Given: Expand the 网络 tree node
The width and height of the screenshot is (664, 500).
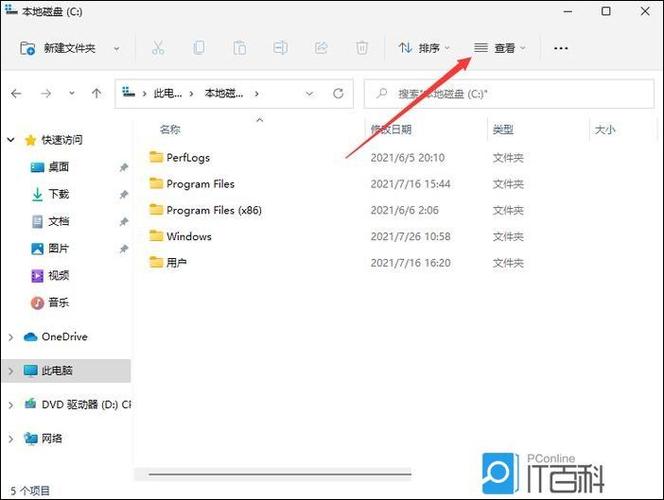Looking at the screenshot, I should click(11, 439).
